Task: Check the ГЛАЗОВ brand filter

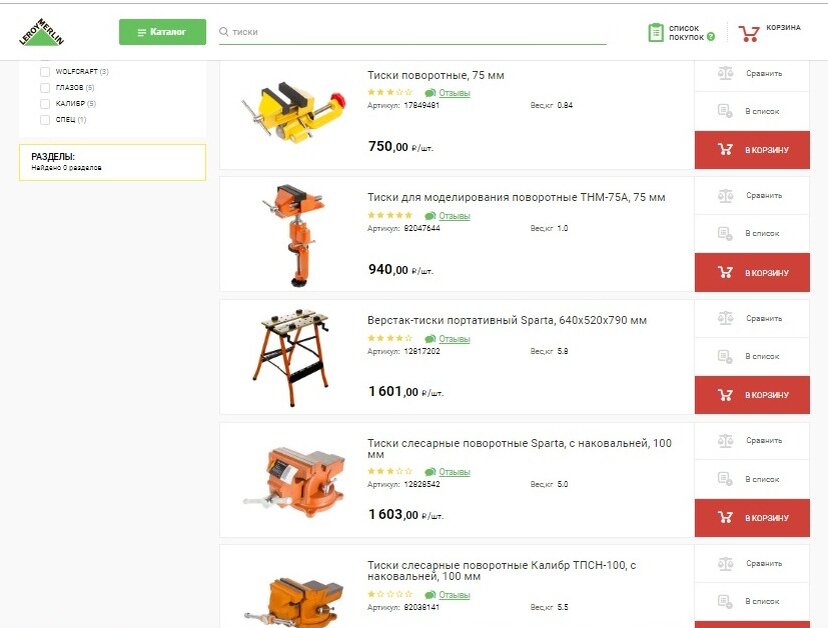Action: click(x=45, y=88)
